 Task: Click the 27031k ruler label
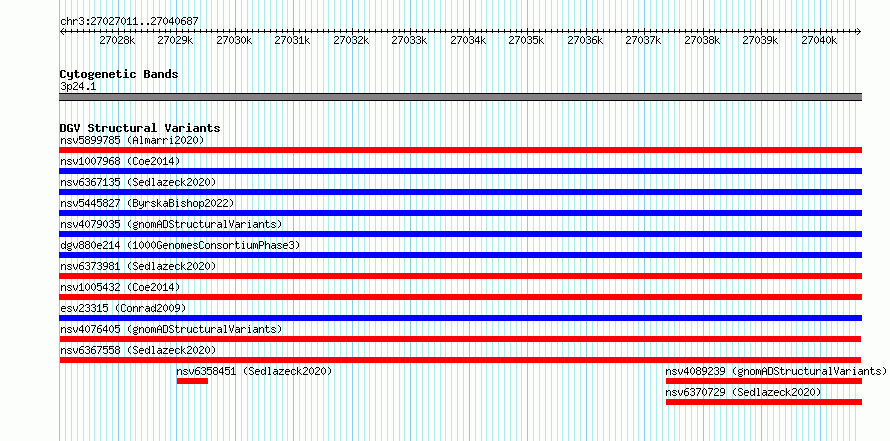(x=292, y=40)
